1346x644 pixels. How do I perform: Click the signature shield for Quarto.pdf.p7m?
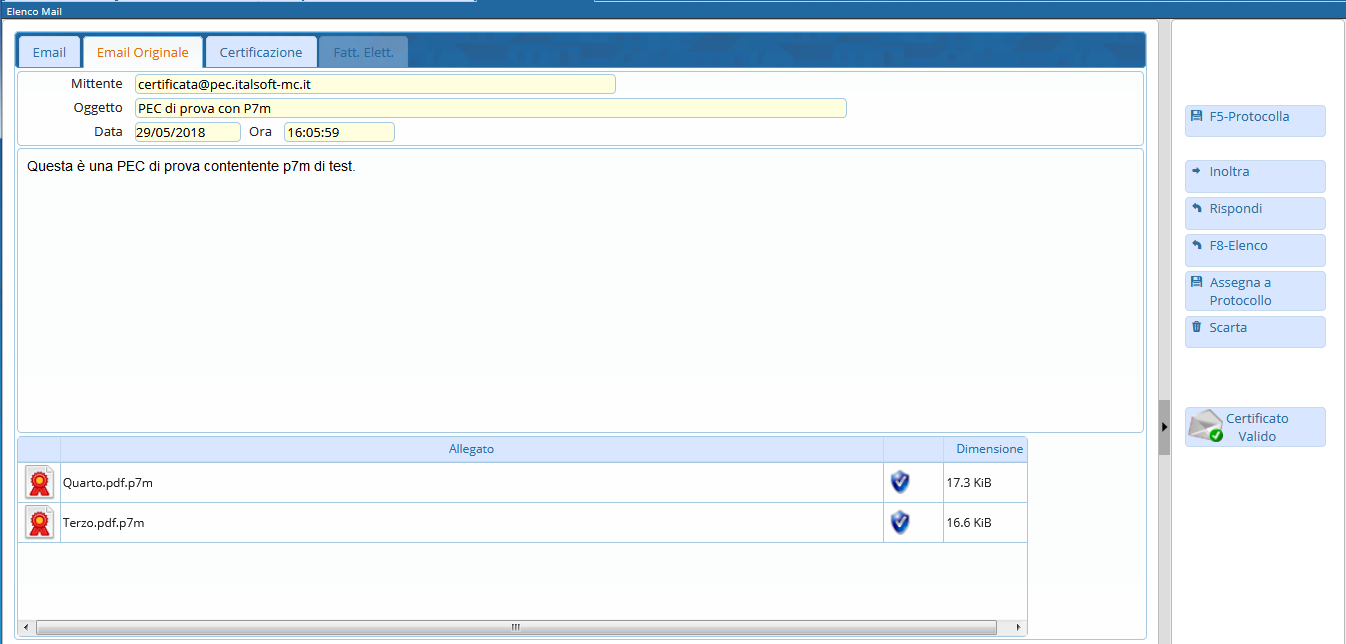pos(900,482)
